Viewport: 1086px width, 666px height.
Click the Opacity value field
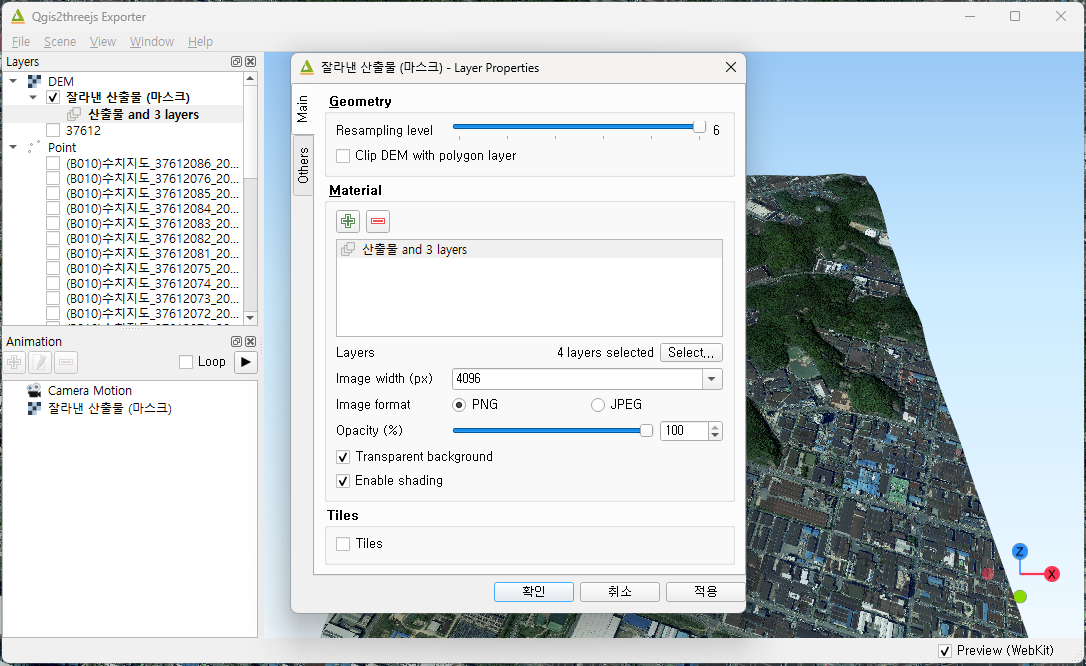[684, 431]
